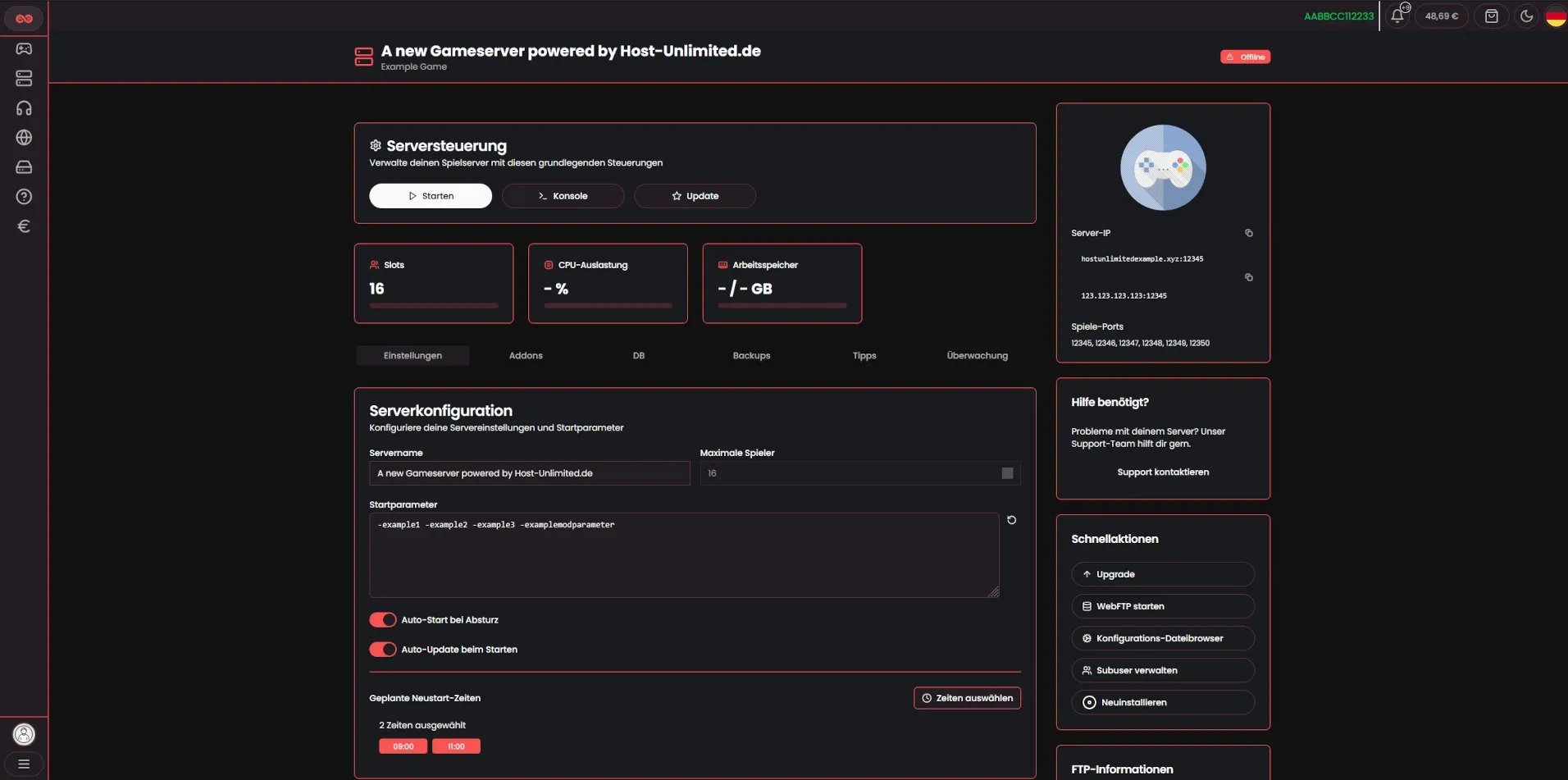
Task: Click the euro billing sidebar icon
Action: click(x=24, y=226)
